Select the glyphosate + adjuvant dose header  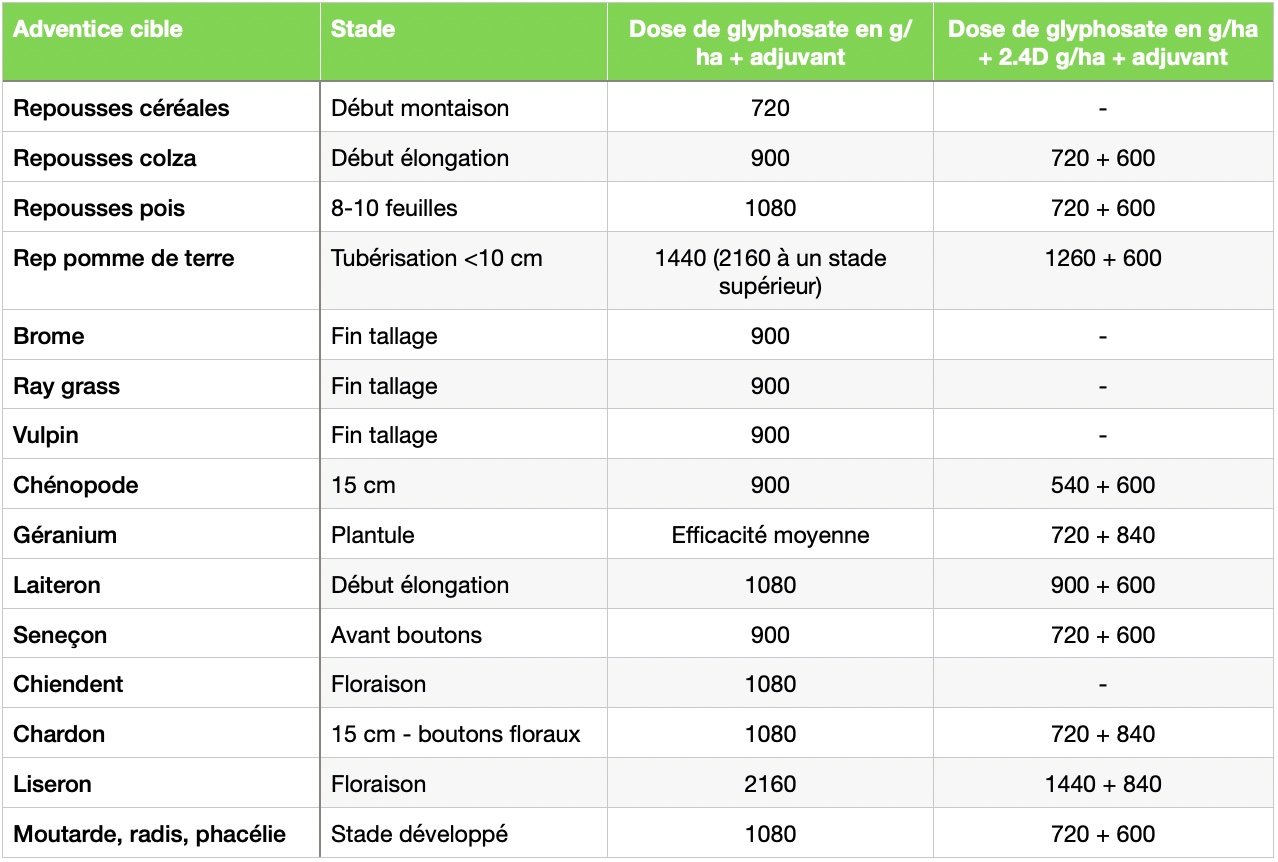pos(770,42)
